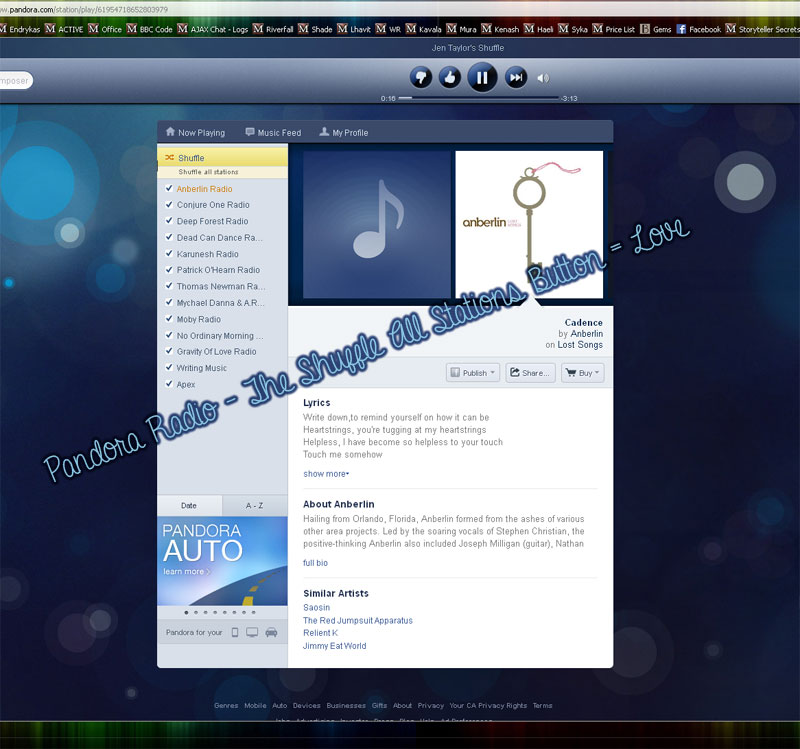Click the Share button

530,373
